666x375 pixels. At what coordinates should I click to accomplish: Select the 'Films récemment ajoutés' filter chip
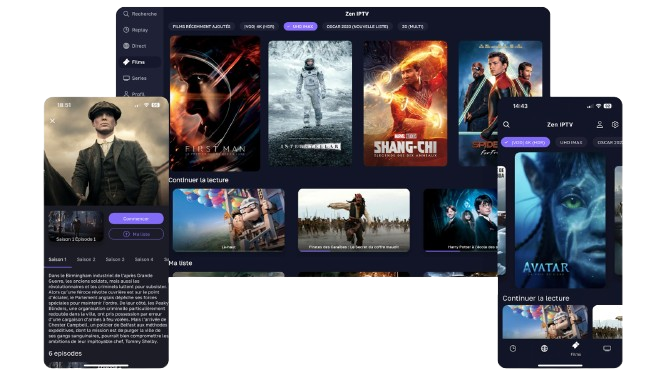201,26
